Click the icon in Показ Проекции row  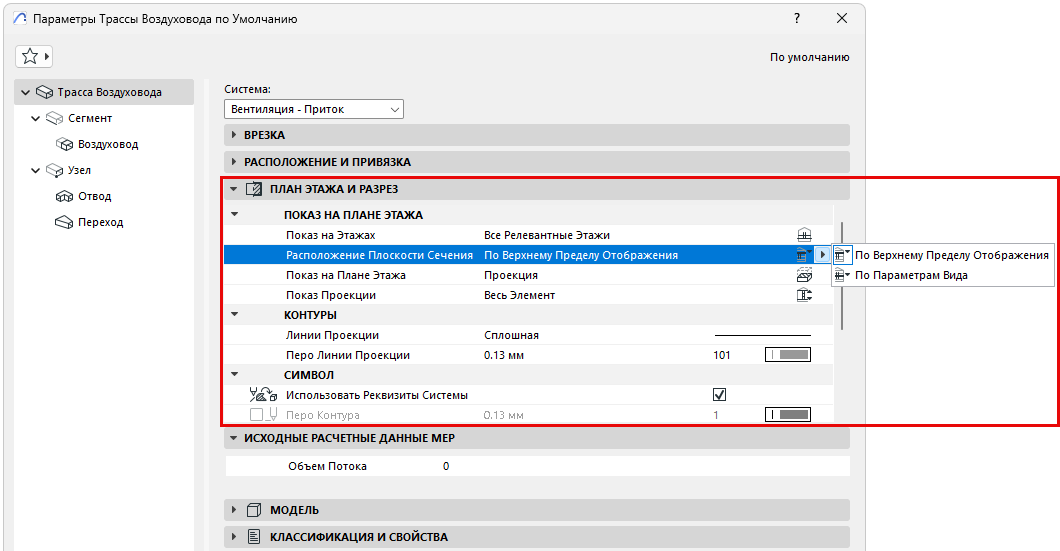coord(804,295)
